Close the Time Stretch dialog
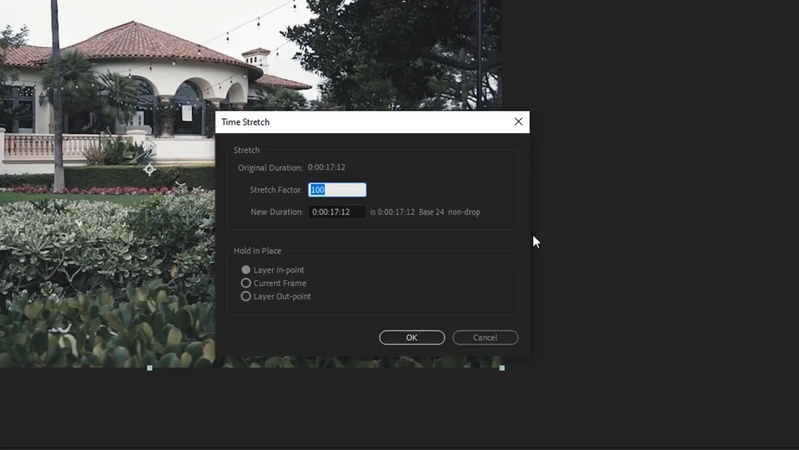This screenshot has height=450, width=799. pyautogui.click(x=518, y=122)
